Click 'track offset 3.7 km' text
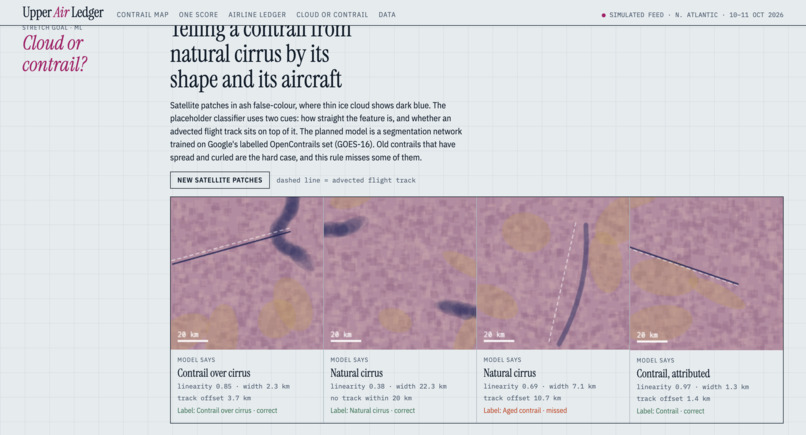The image size is (806, 435). pyautogui.click(x=214, y=398)
